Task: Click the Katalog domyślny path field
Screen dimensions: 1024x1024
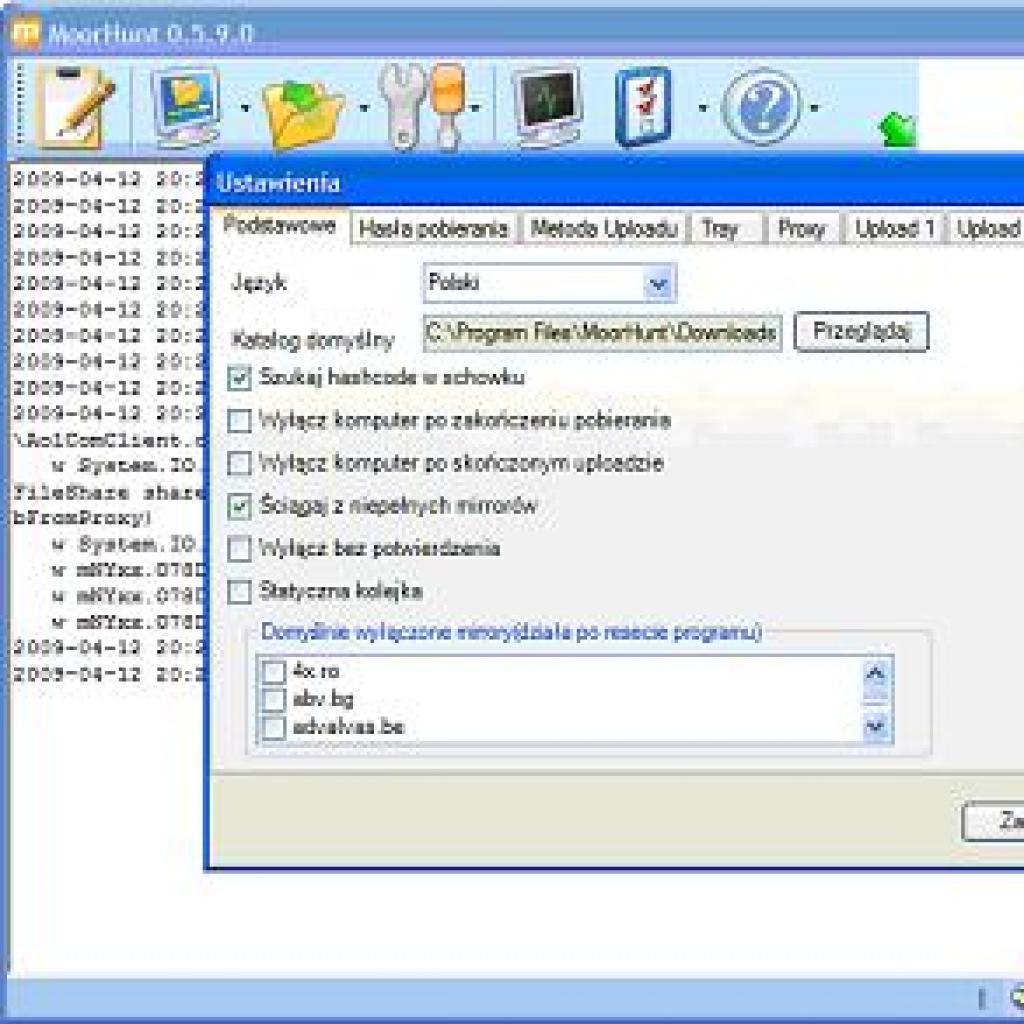Action: [602, 333]
